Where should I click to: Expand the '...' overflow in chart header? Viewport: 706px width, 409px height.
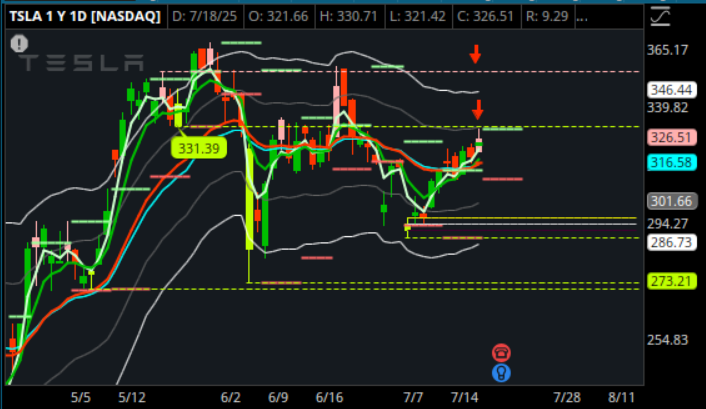pyautogui.click(x=582, y=17)
